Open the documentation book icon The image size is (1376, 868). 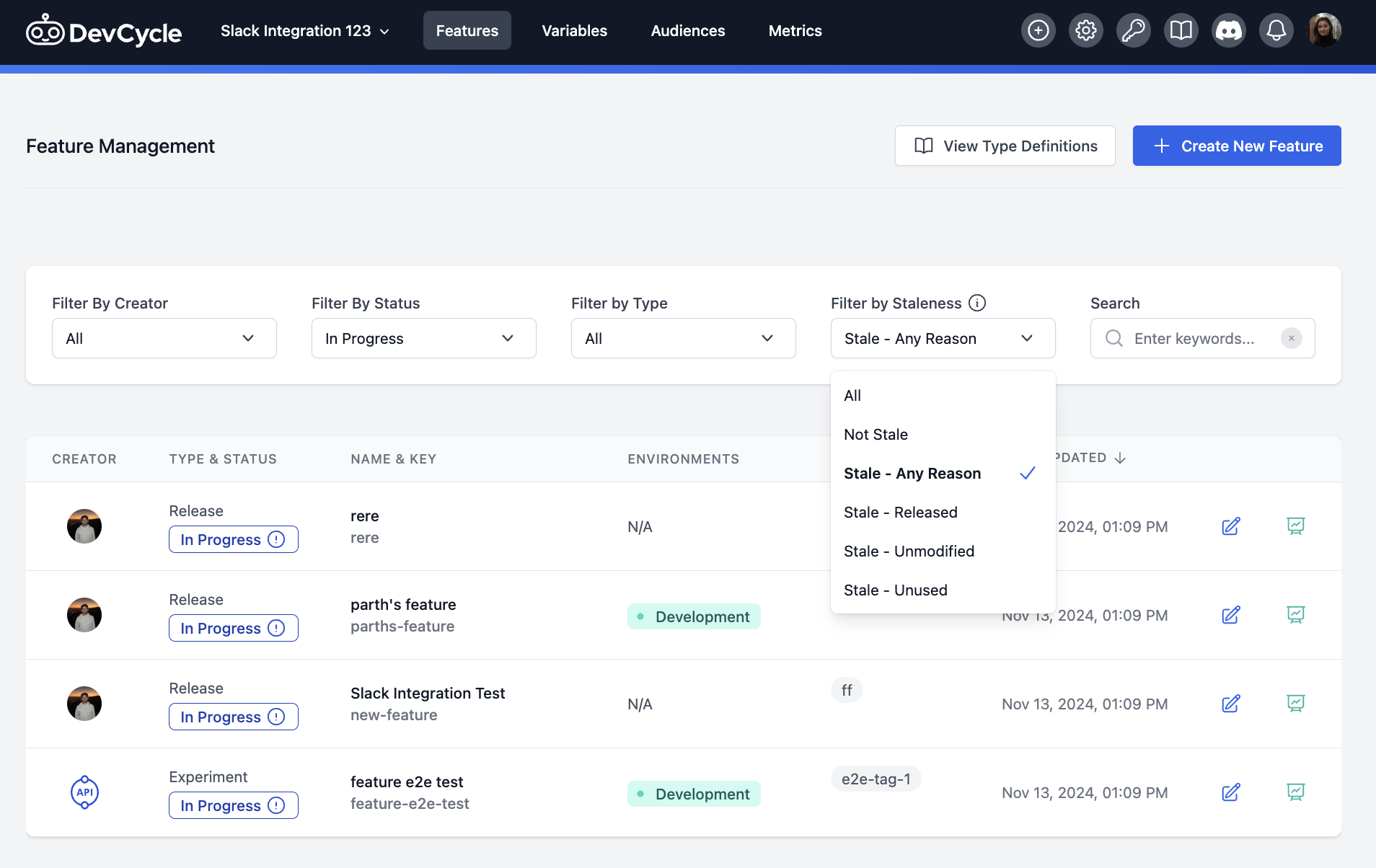pos(1180,30)
